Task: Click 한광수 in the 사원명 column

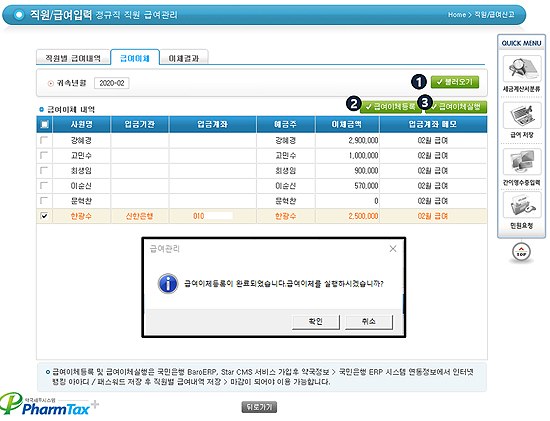Action: pos(81,216)
